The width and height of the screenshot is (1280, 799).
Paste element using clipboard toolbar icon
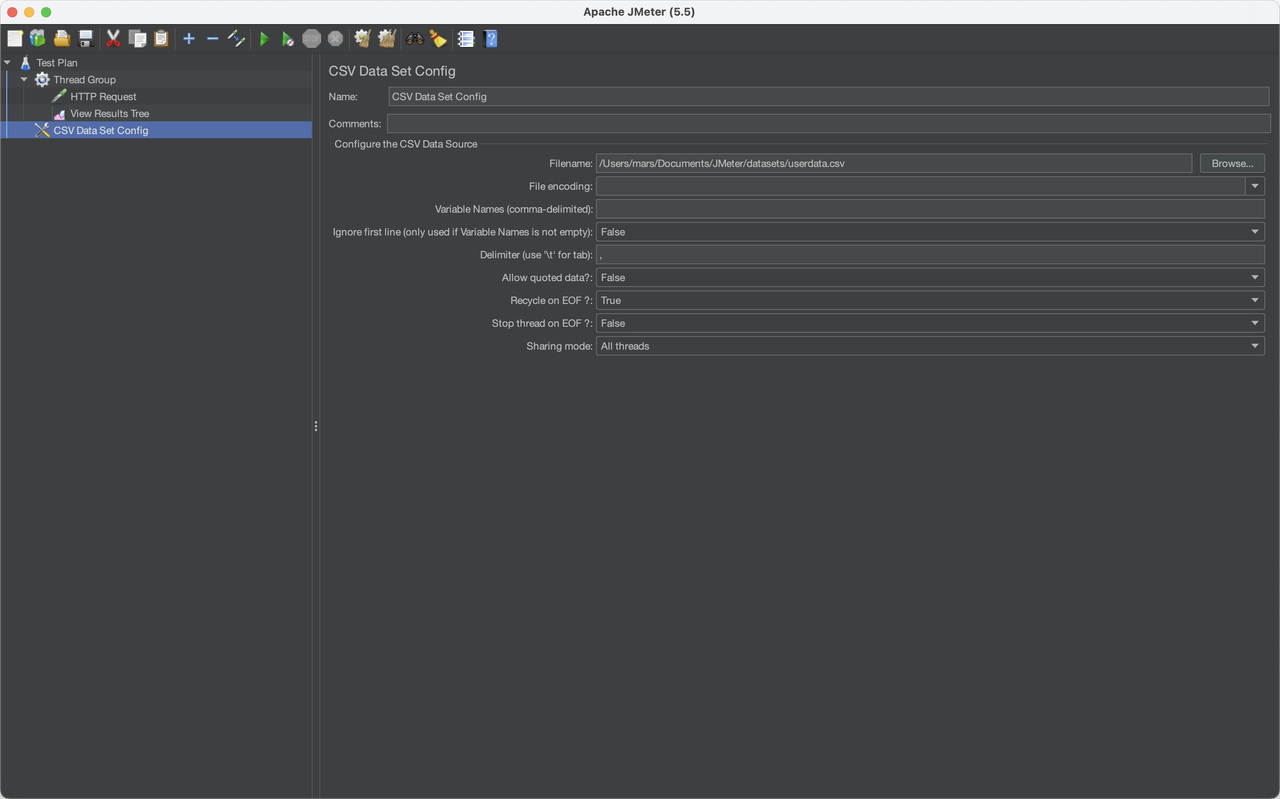161,39
